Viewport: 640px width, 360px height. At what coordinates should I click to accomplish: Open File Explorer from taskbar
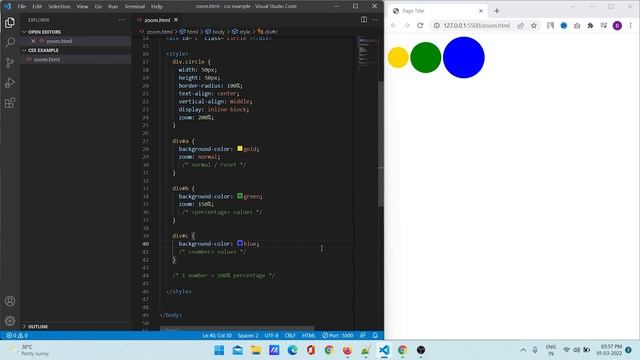point(256,350)
